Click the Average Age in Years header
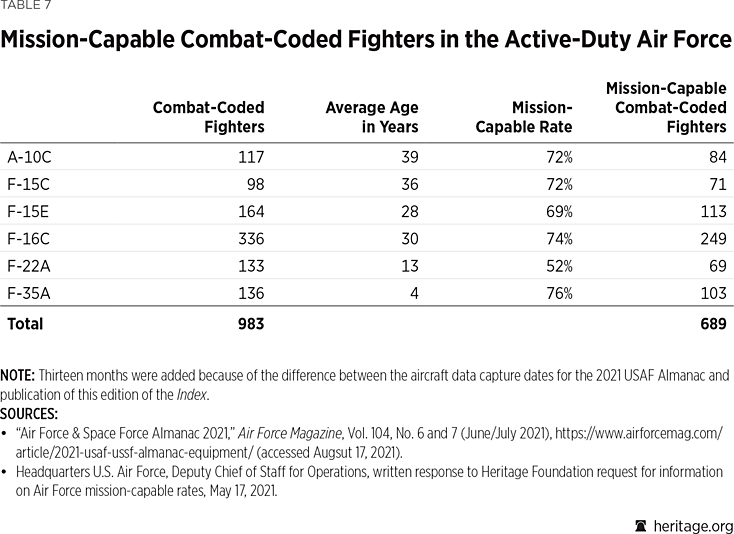The image size is (734, 534). (371, 117)
